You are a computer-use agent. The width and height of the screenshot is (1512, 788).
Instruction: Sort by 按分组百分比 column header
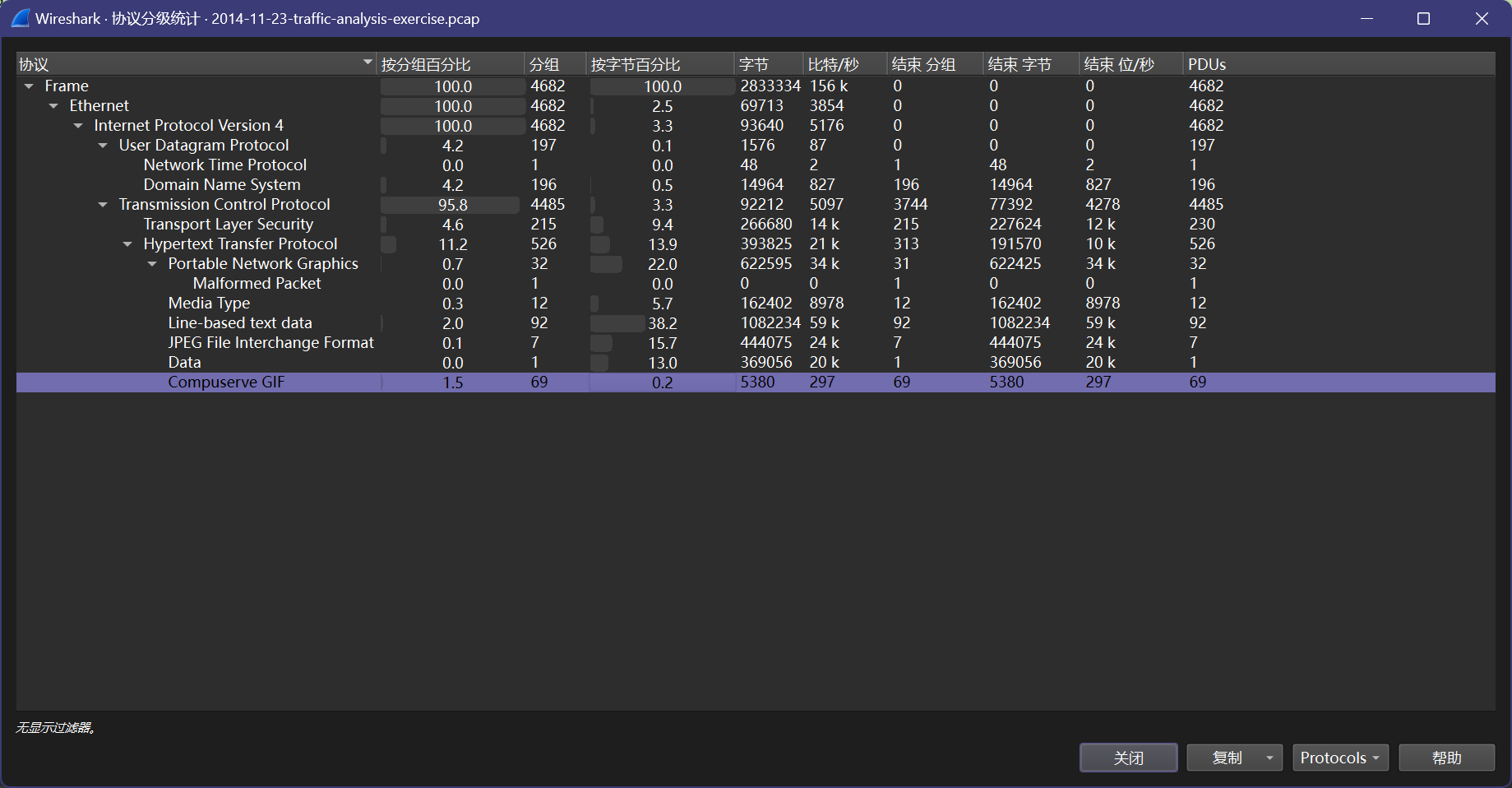click(451, 64)
